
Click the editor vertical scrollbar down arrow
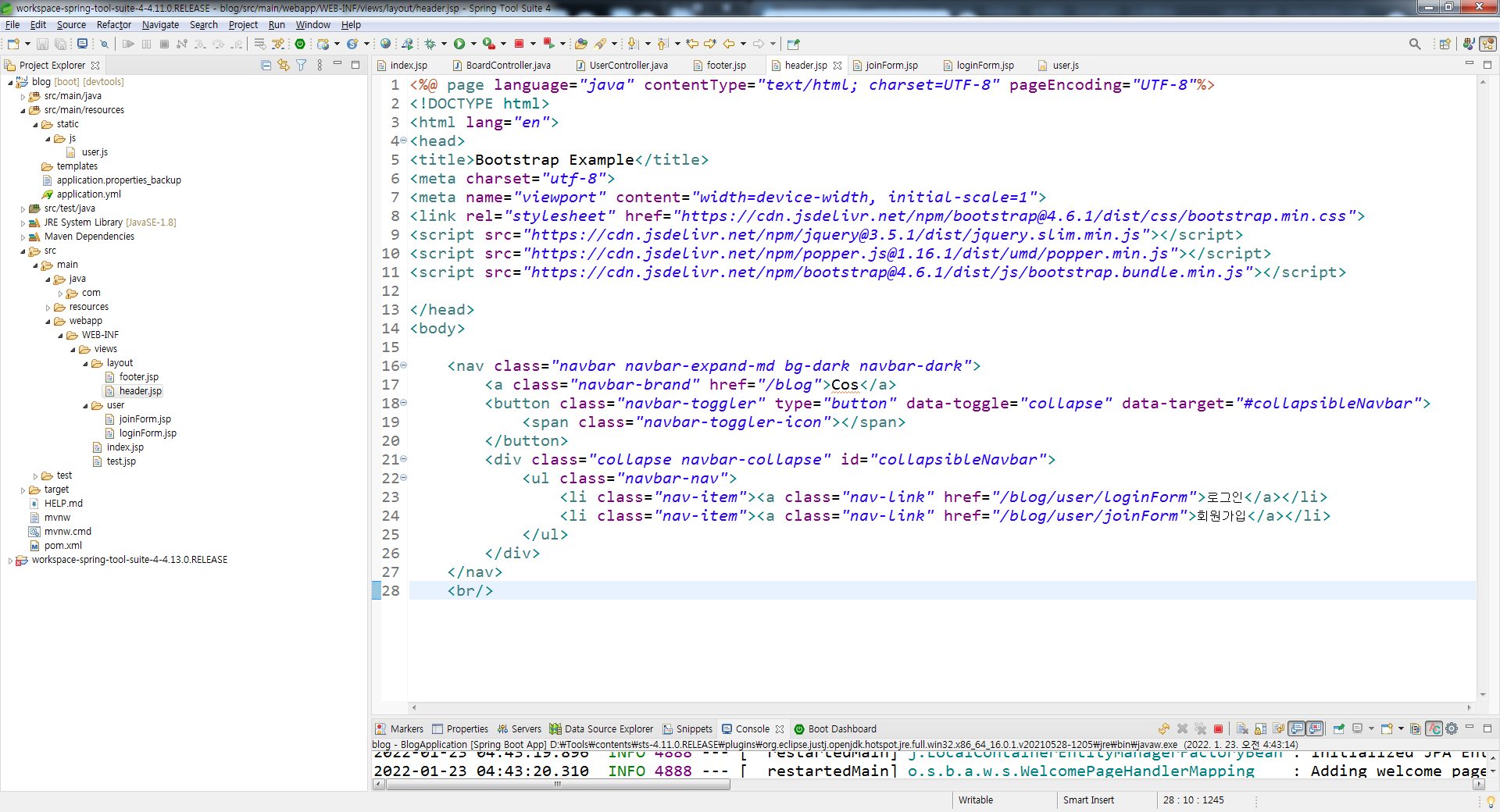click(1483, 696)
